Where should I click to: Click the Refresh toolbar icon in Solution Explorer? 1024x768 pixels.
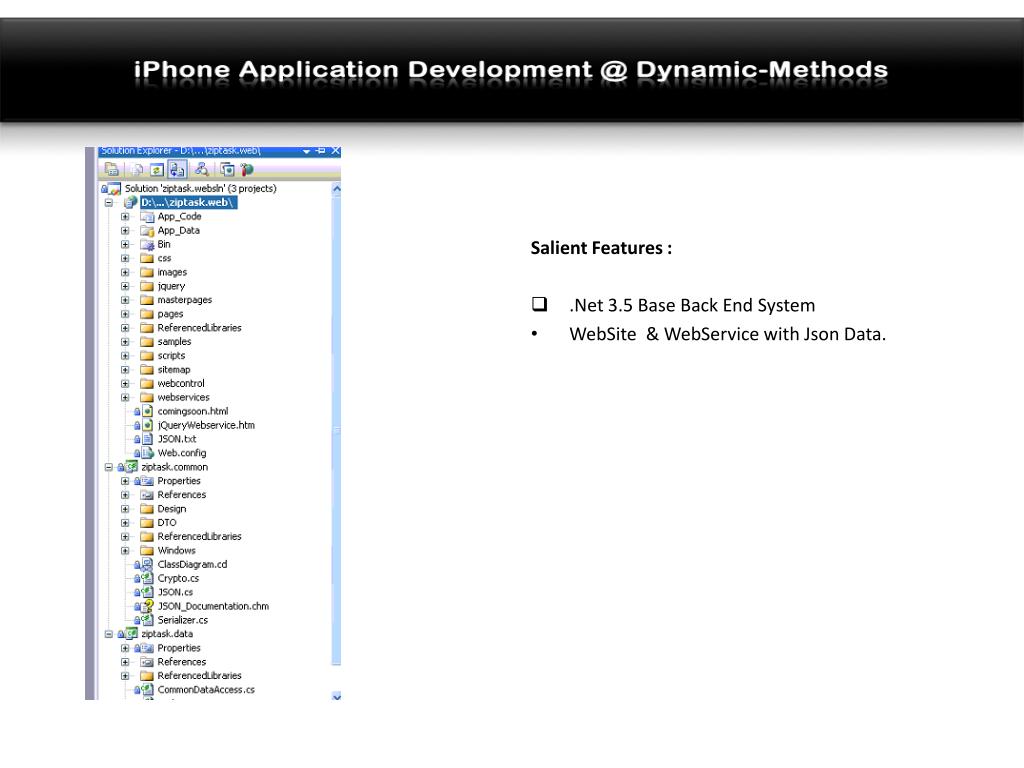point(157,170)
